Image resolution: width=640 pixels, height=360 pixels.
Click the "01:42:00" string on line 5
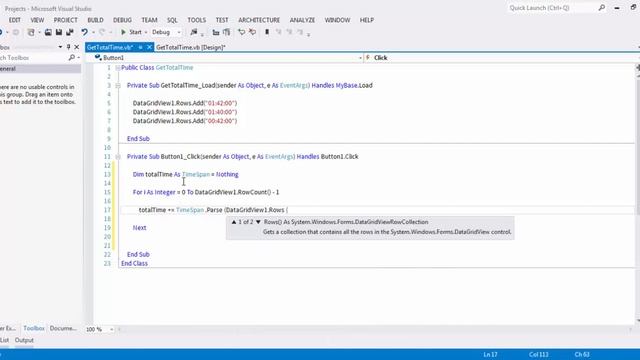[220, 103]
